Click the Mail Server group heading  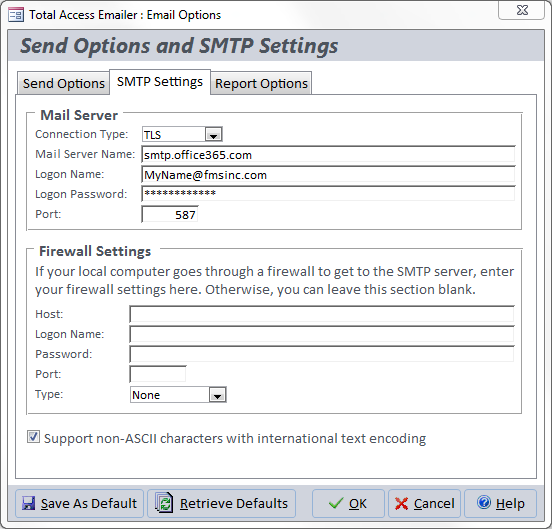tap(79, 115)
